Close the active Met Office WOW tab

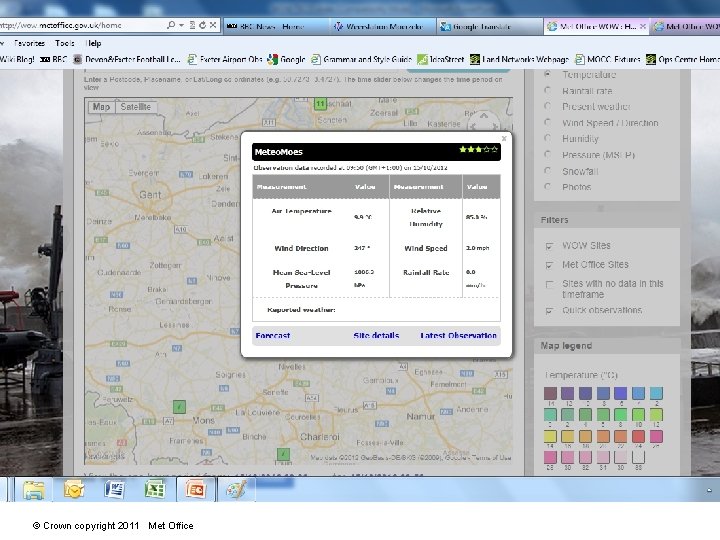(x=643, y=27)
